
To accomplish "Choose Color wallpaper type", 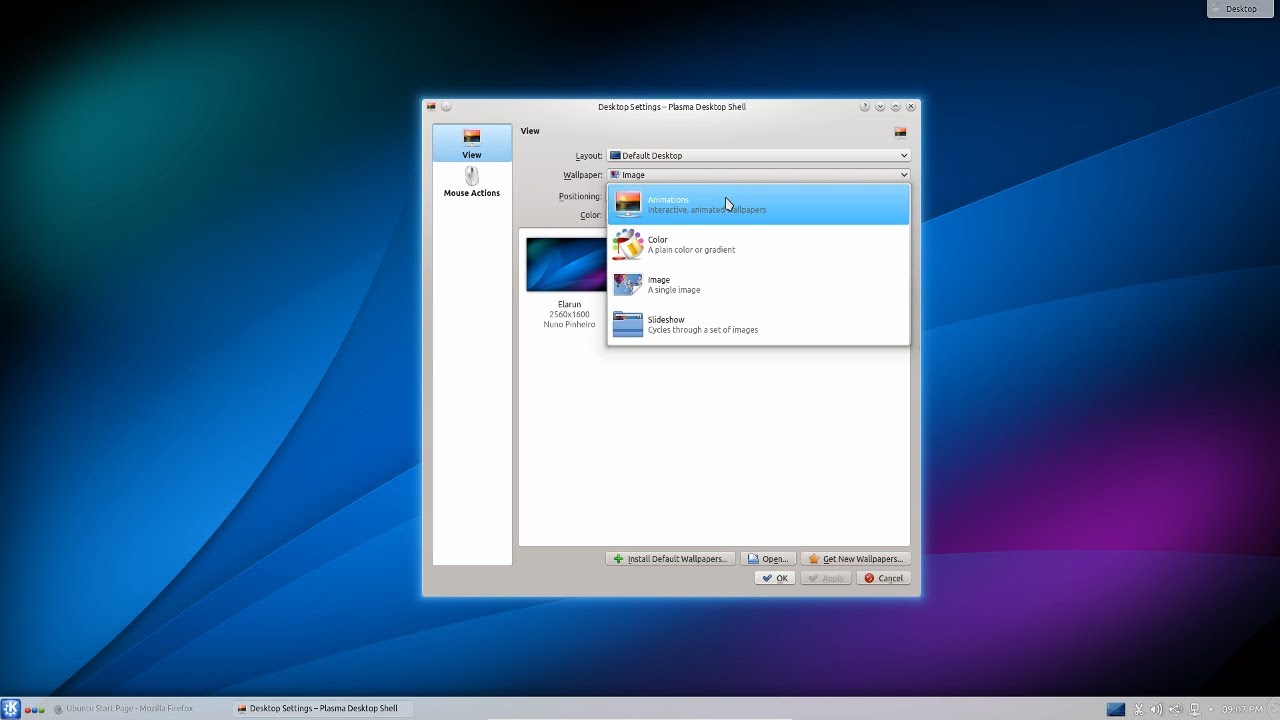I will pos(758,245).
